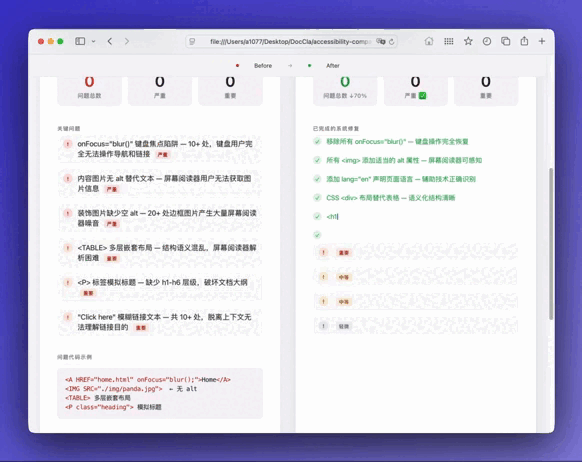Click the check icon beside 移除所有 onFocus fix

pyautogui.click(x=317, y=141)
